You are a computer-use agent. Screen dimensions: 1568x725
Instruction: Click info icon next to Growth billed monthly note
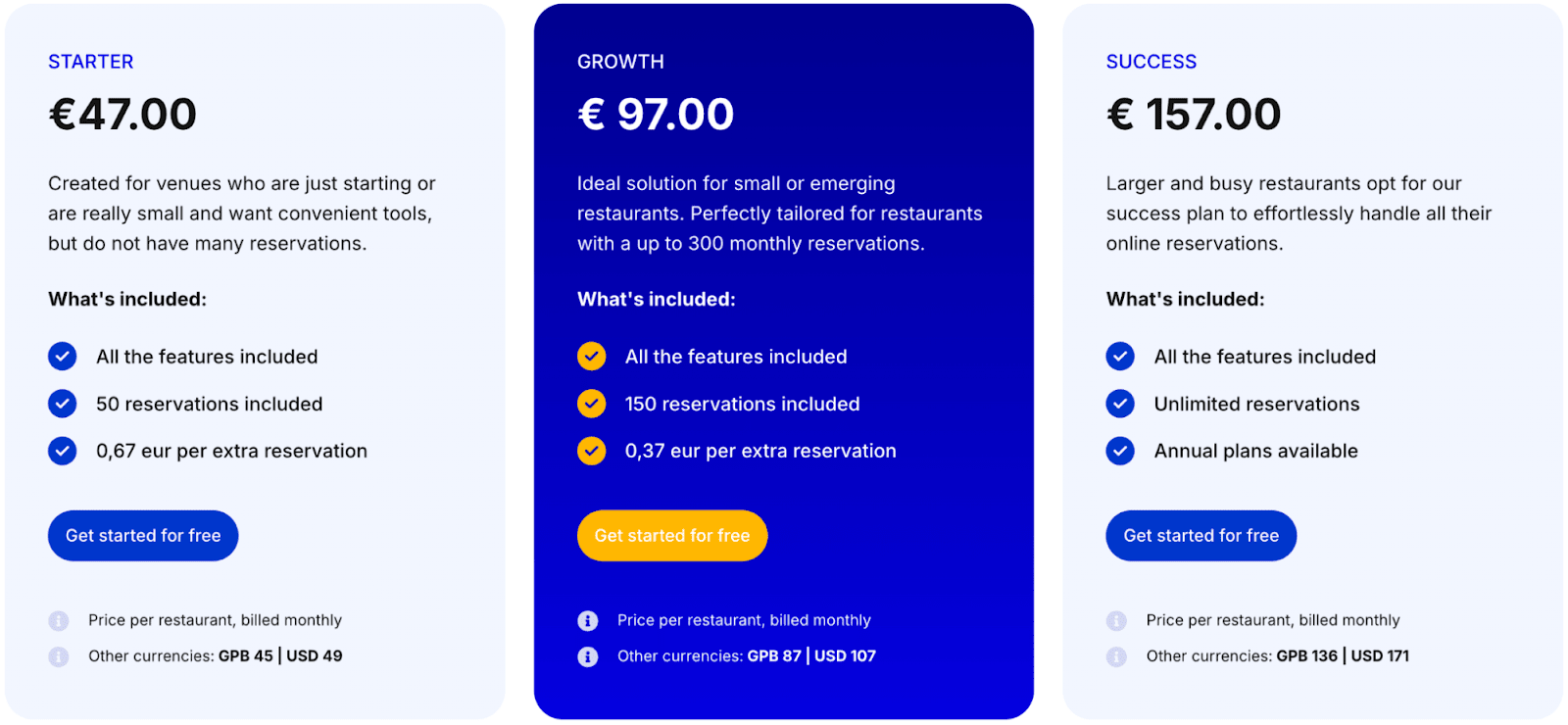pyautogui.click(x=588, y=621)
